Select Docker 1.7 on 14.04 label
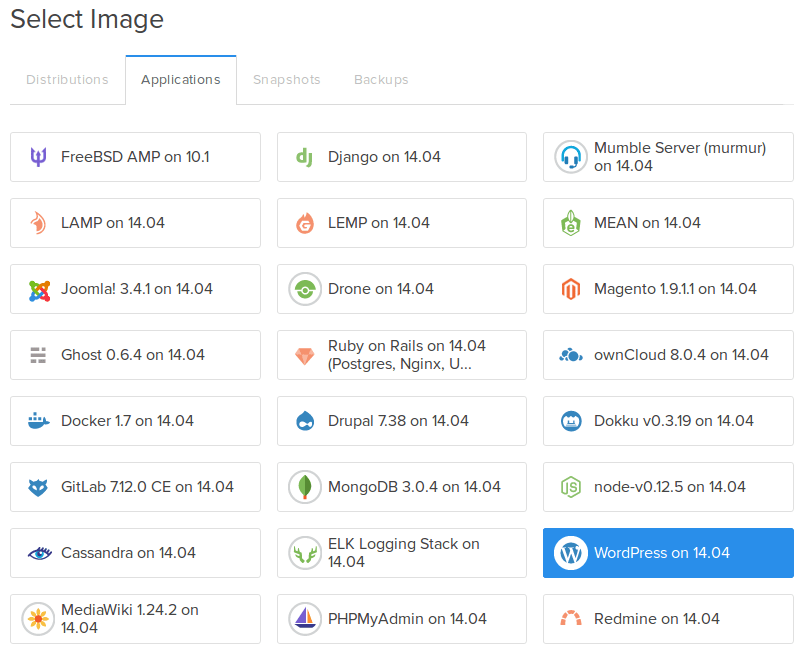Screen dimensions: 807x652 coord(127,421)
